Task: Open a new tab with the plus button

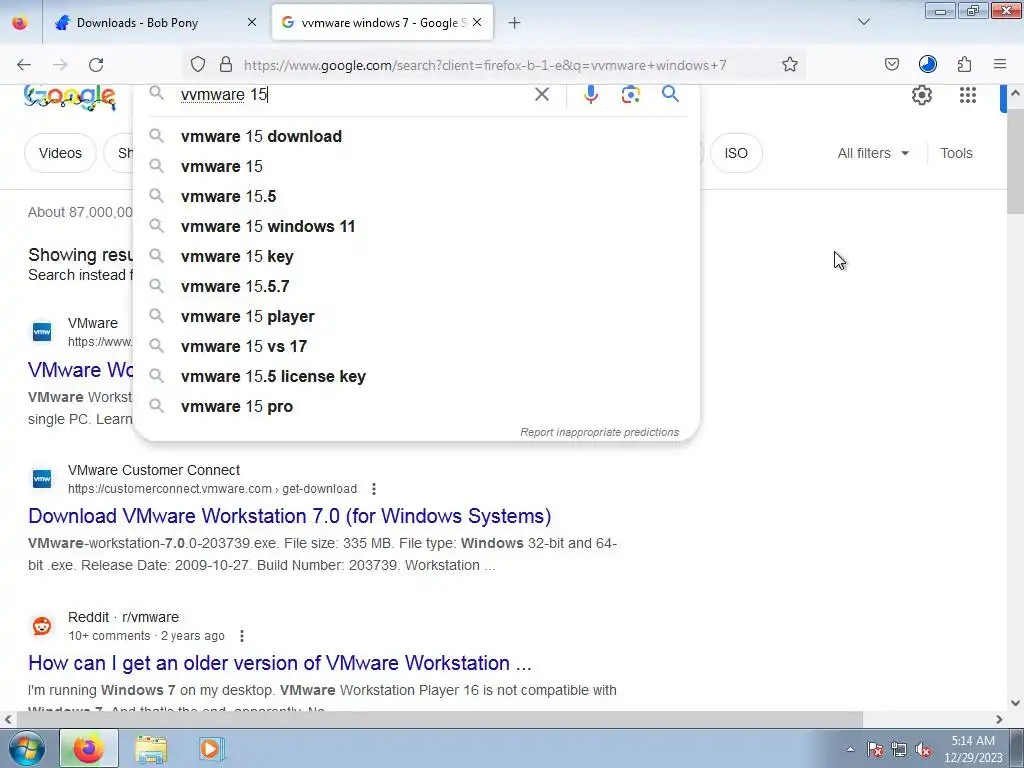Action: point(514,23)
